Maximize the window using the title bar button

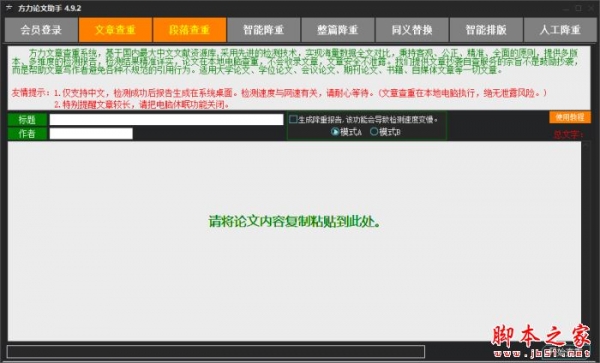578,8
